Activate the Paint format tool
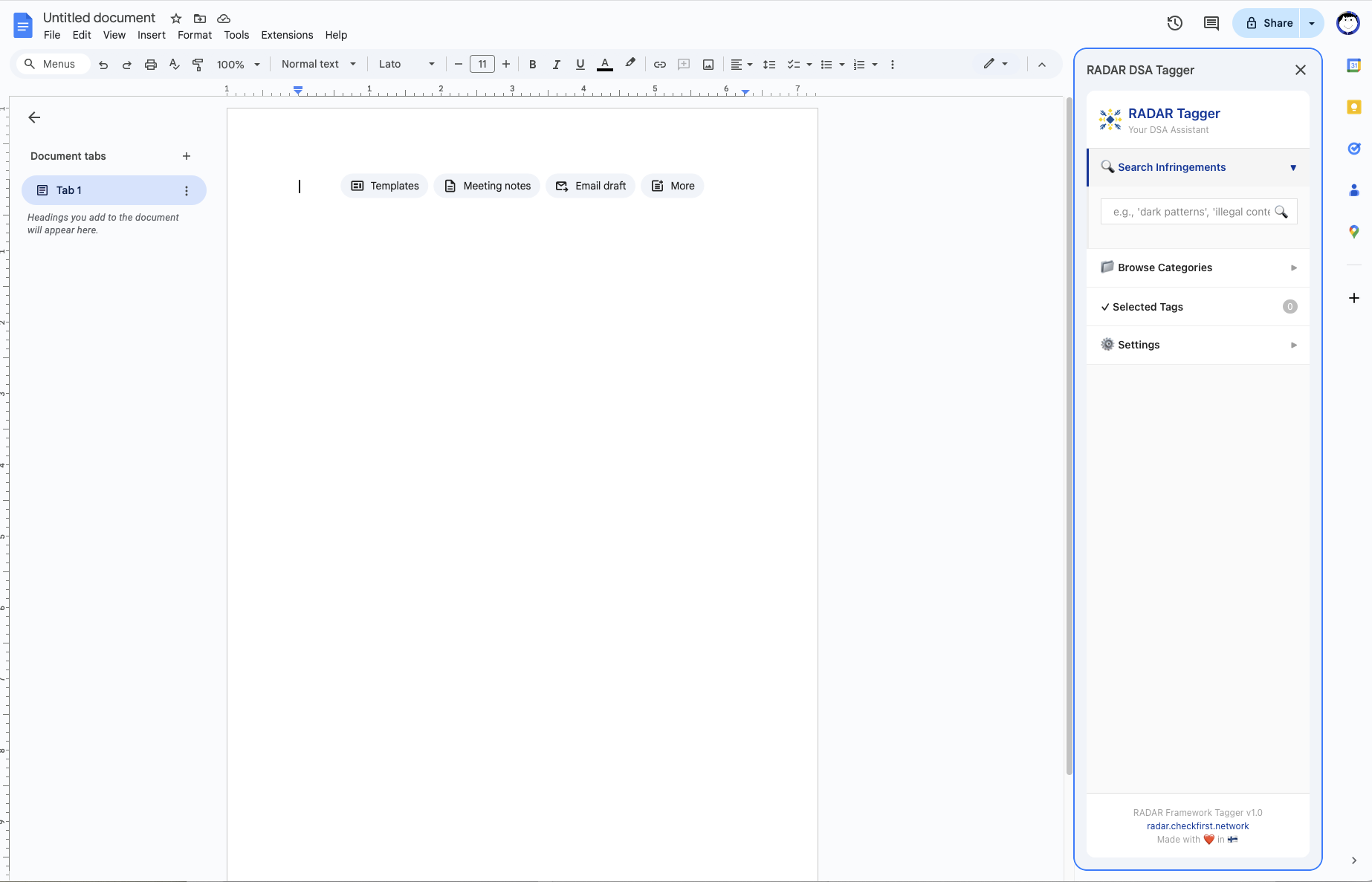The image size is (1372, 882). coord(198,65)
